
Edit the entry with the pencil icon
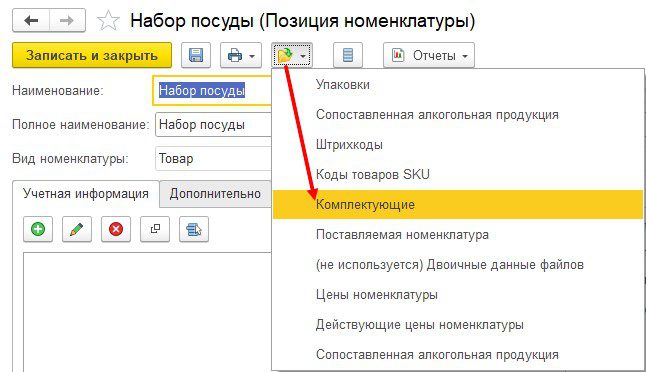(x=77, y=229)
